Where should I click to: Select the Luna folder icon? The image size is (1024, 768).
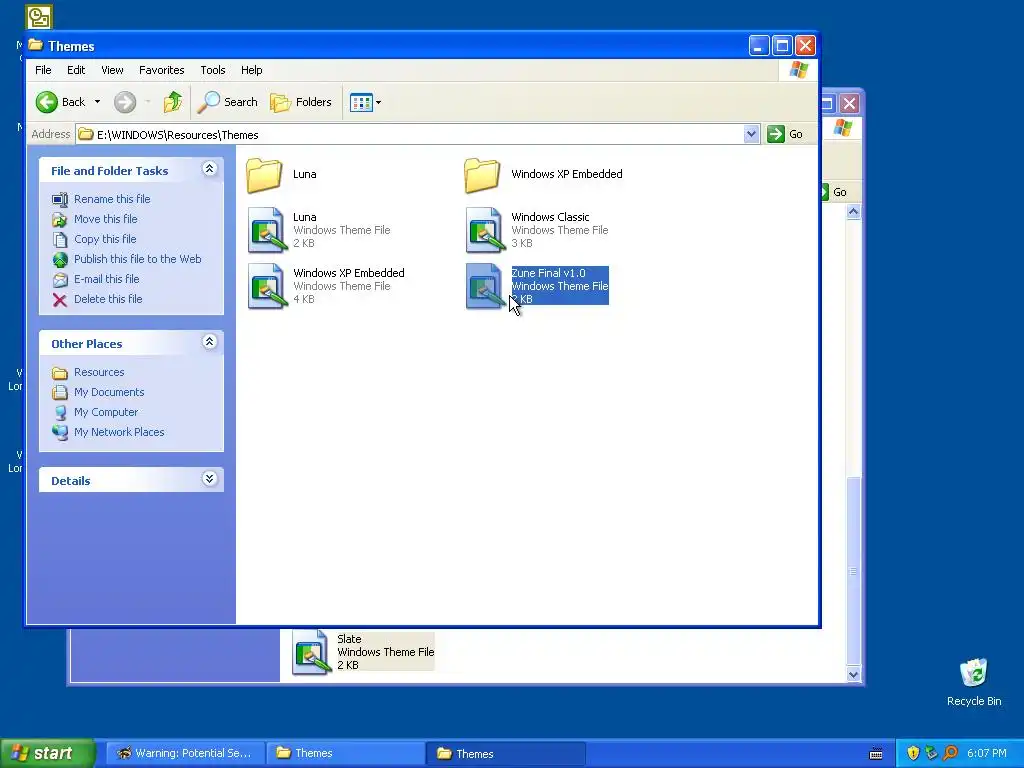click(x=264, y=175)
